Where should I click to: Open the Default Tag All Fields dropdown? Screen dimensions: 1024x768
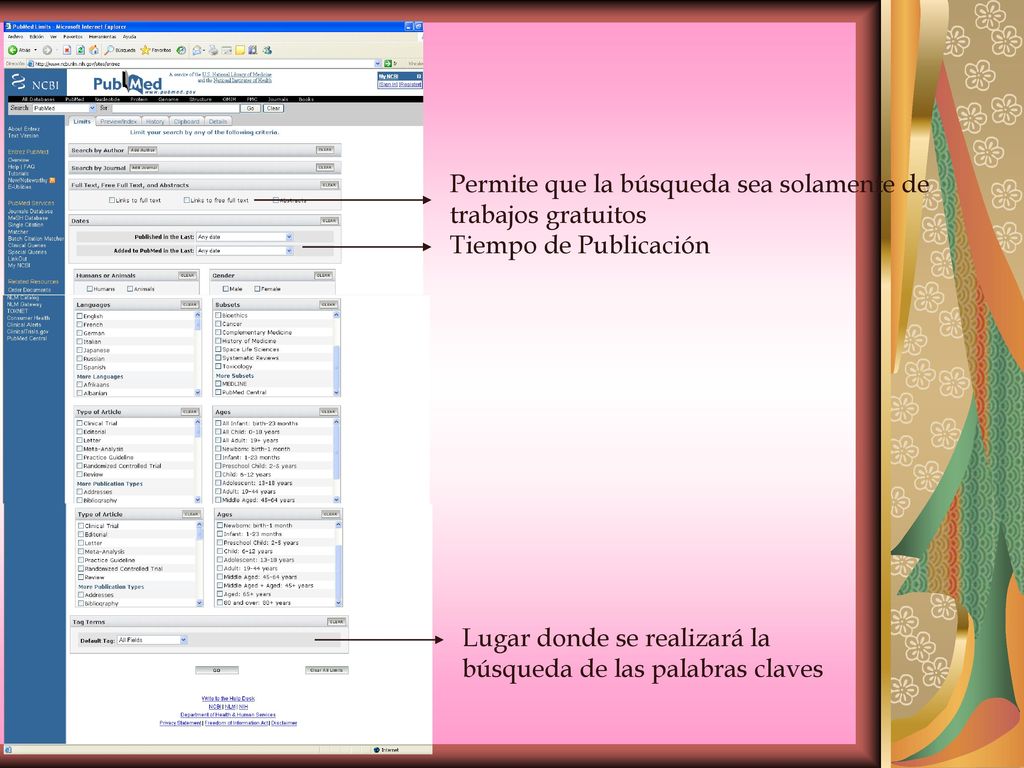pos(152,640)
